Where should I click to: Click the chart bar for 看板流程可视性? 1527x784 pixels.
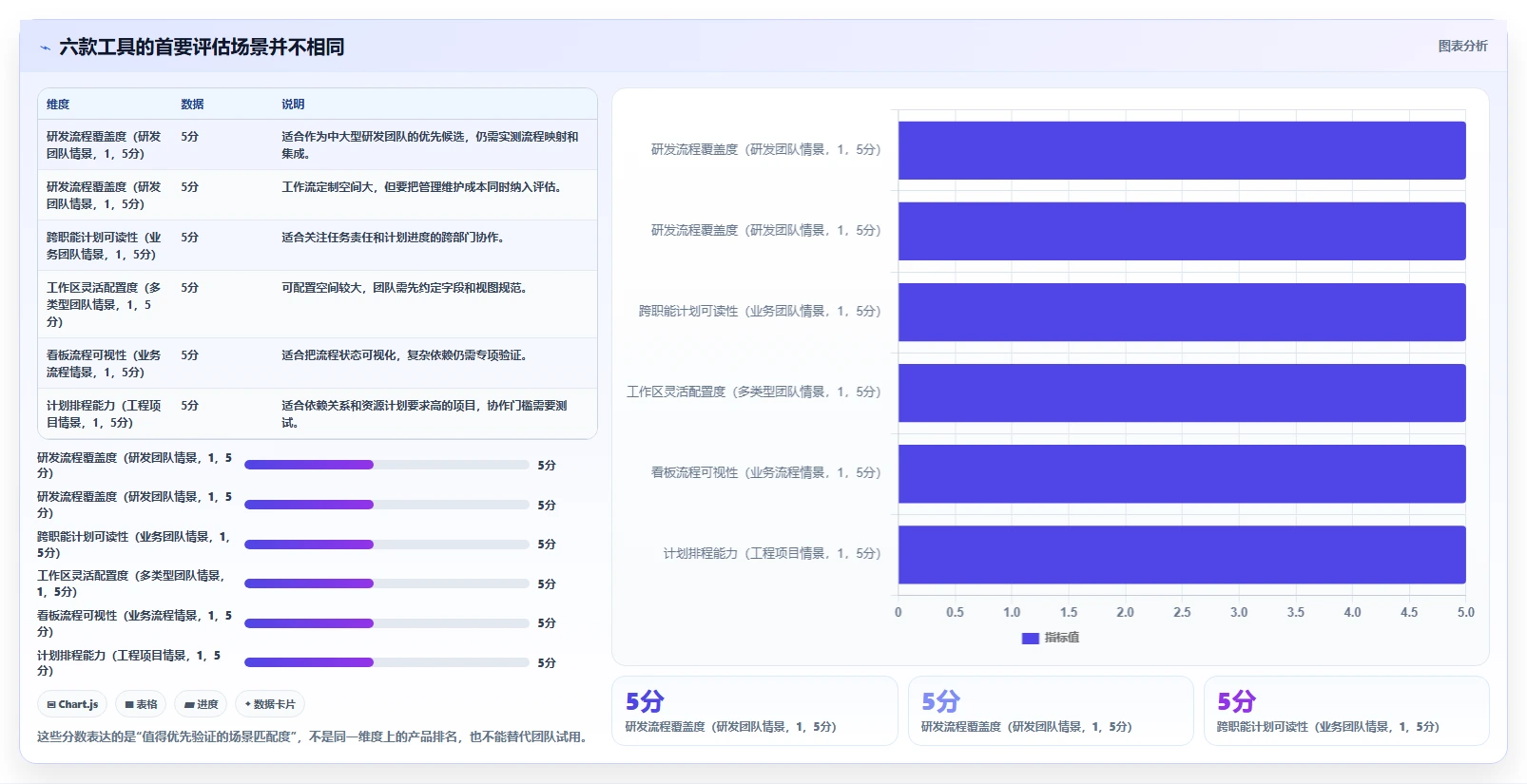coord(1182,473)
